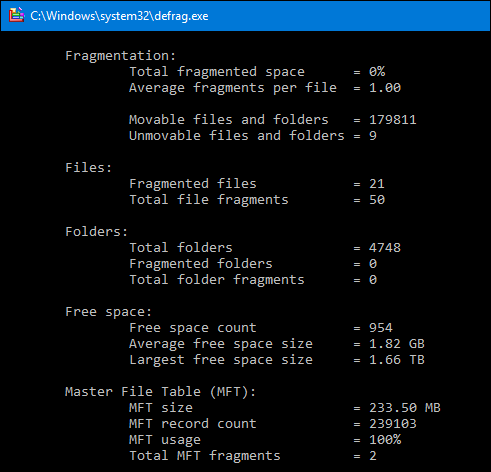Select the MFT record count label

tap(193, 424)
